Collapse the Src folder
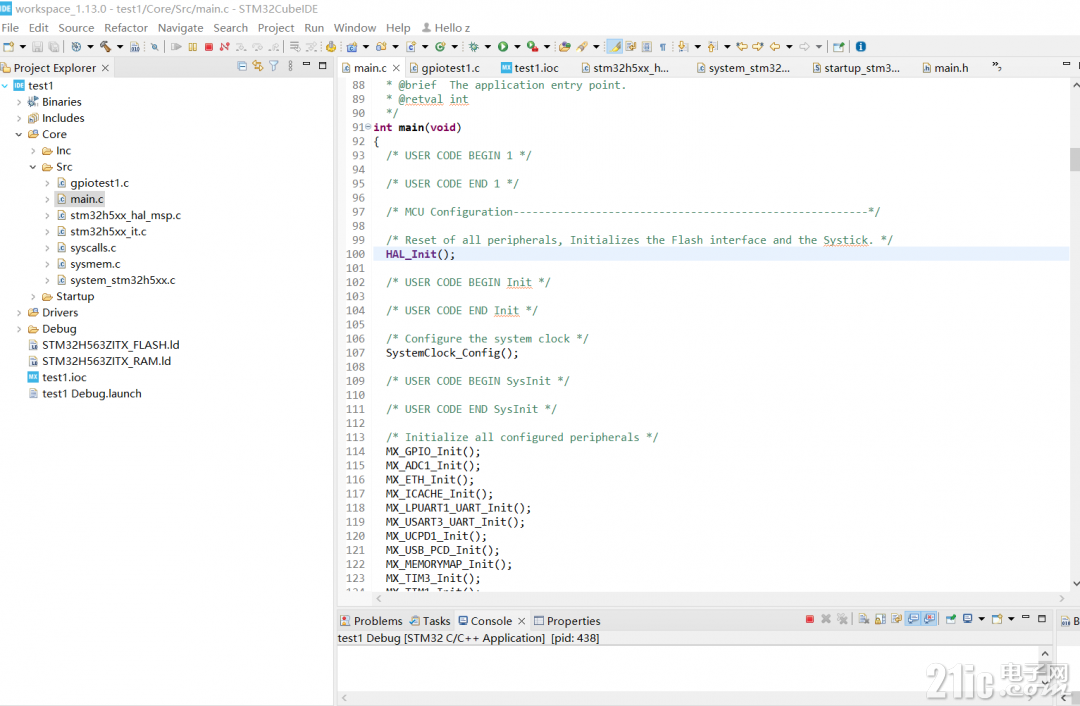1080x706 pixels. 33,167
